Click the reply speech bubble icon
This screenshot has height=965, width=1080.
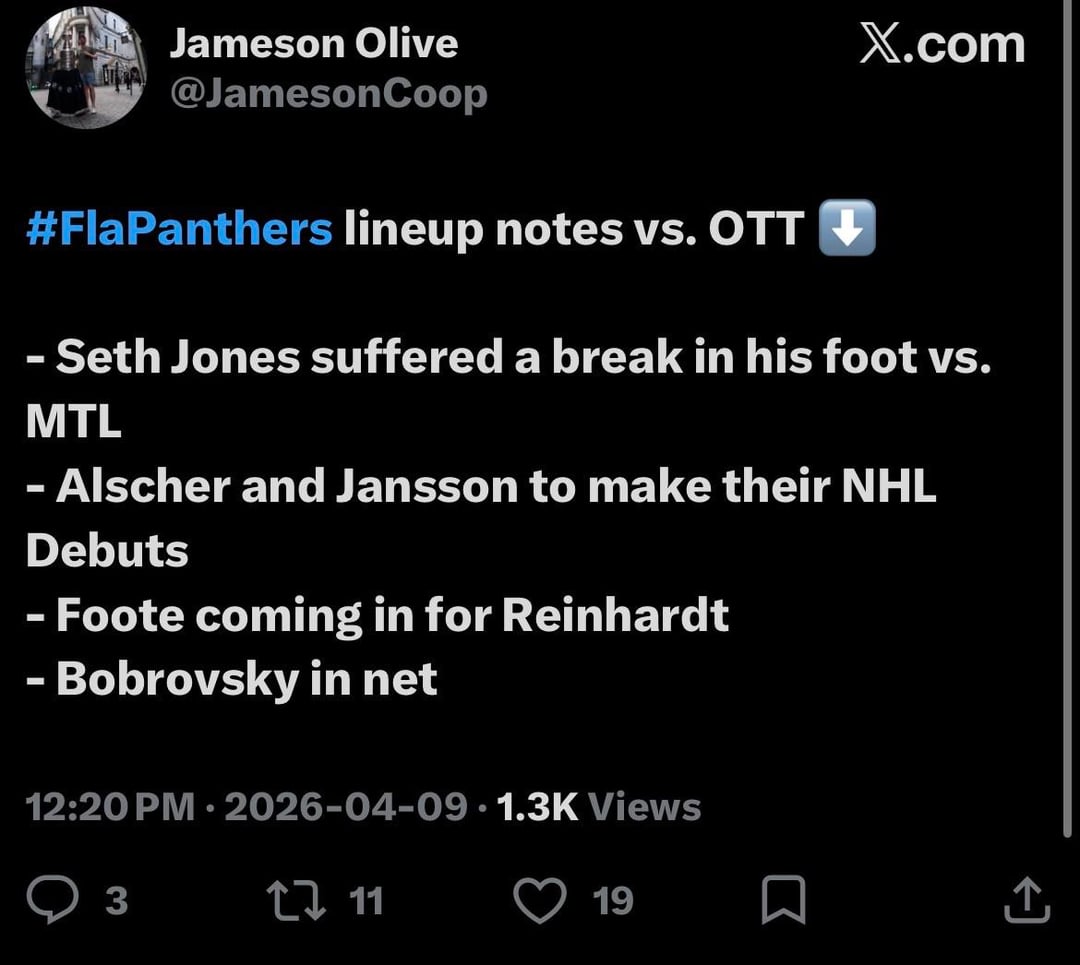coord(75,900)
